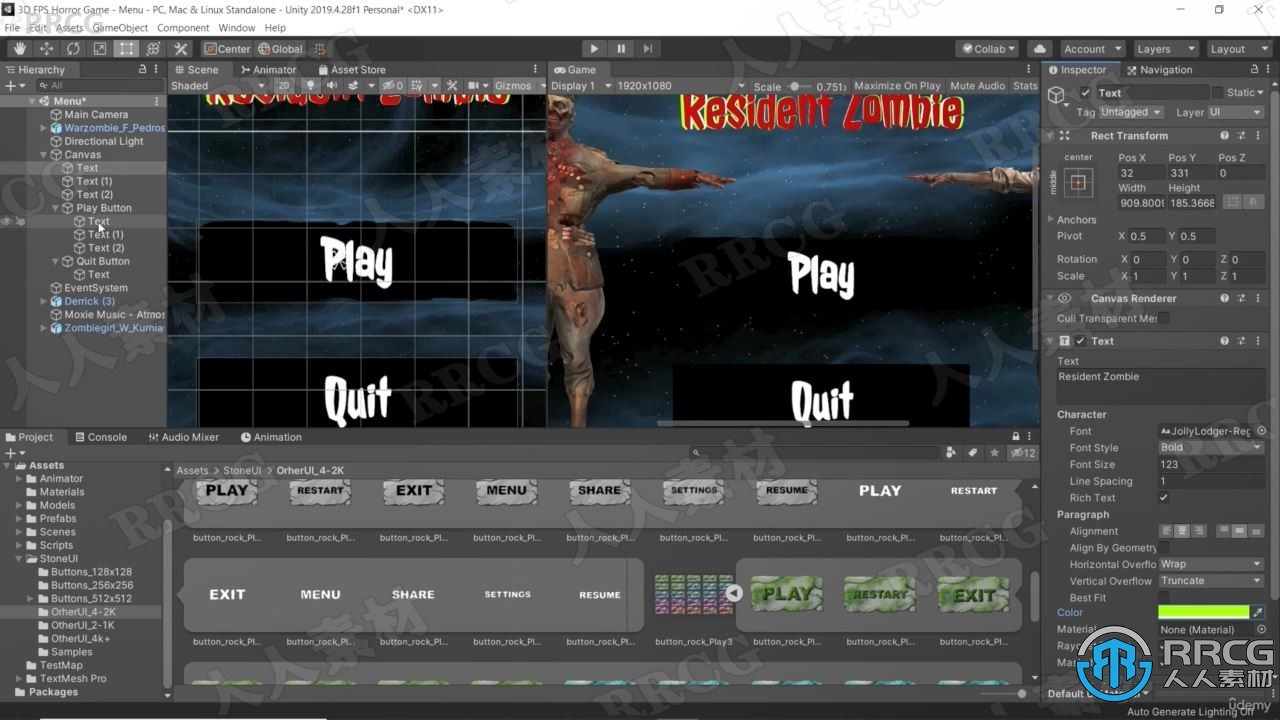Viewport: 1280px width, 720px height.
Task: Toggle scene lighting bulb icon
Action: click(311, 86)
